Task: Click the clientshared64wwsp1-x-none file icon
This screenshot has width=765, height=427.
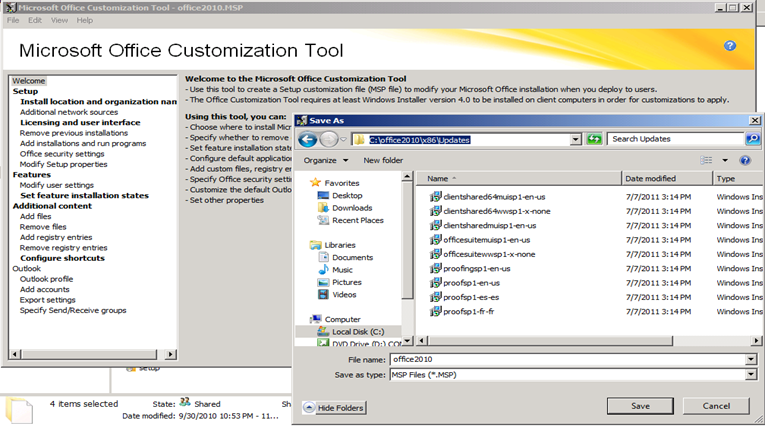Action: pos(435,211)
